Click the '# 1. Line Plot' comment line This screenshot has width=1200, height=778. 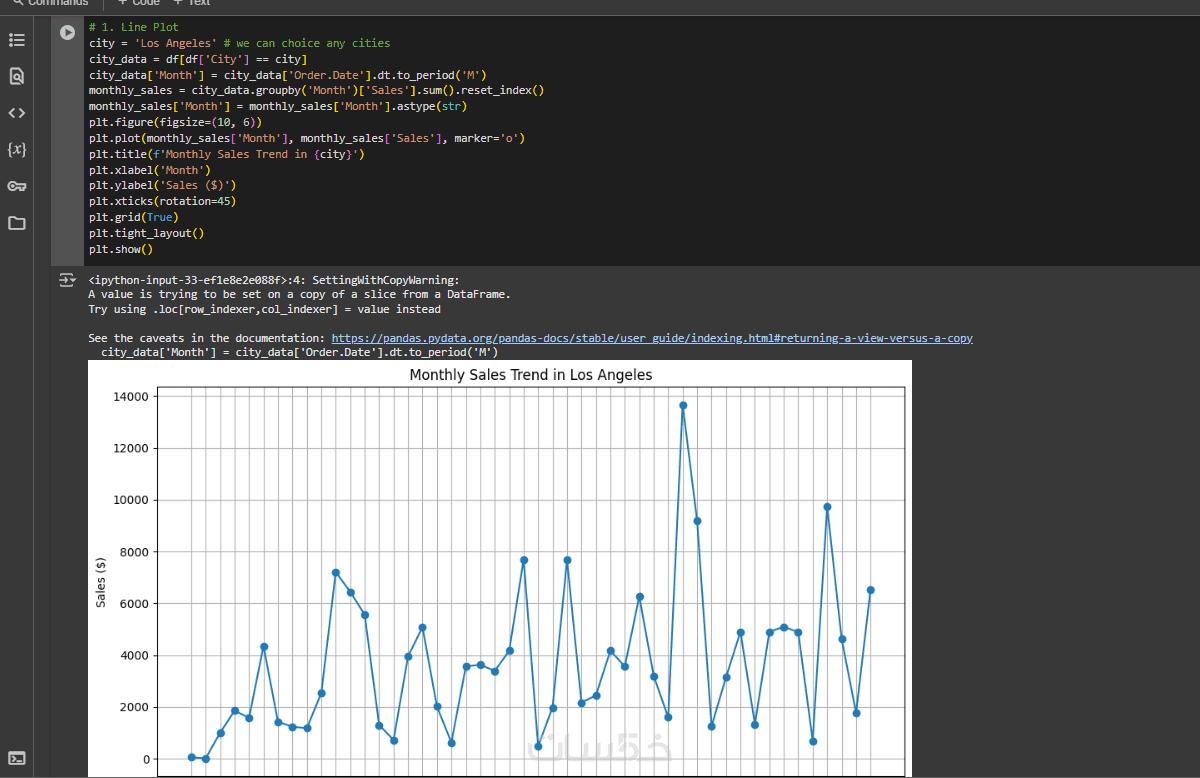click(134, 27)
